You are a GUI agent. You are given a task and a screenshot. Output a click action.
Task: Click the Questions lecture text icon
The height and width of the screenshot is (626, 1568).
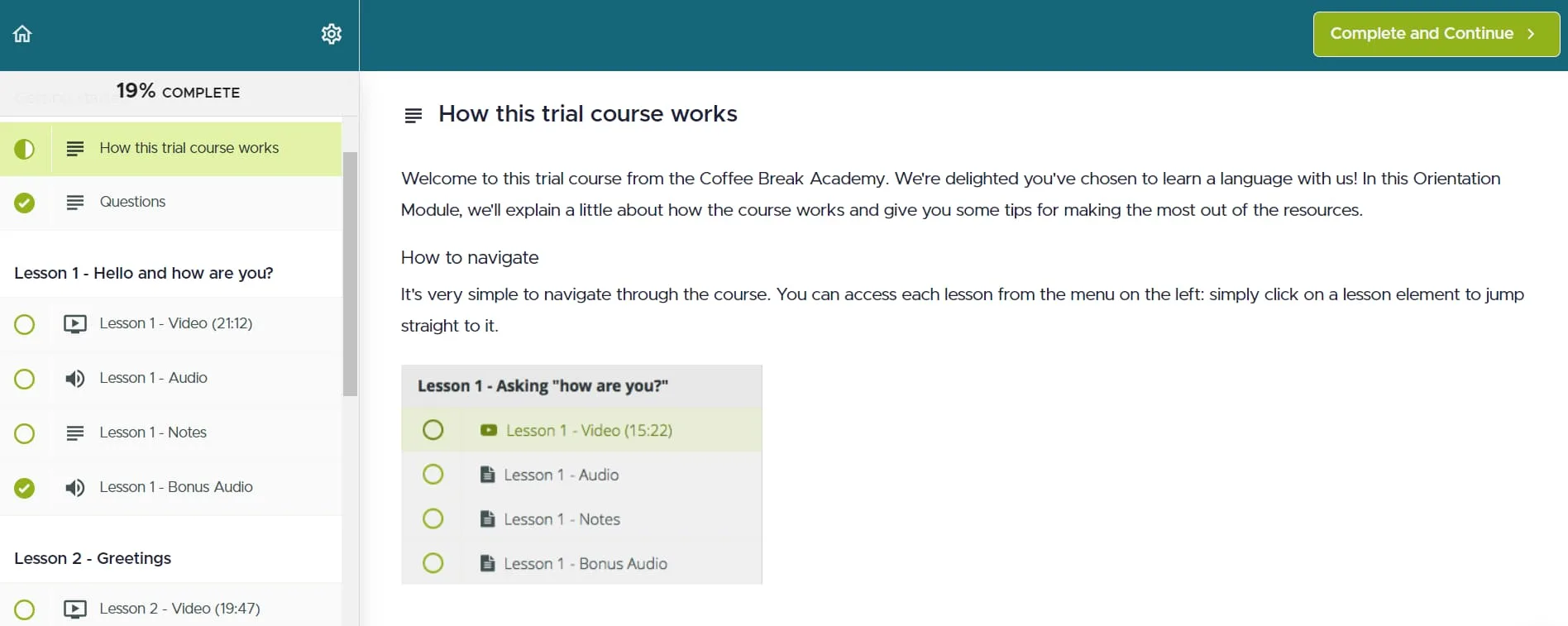pyautogui.click(x=75, y=203)
